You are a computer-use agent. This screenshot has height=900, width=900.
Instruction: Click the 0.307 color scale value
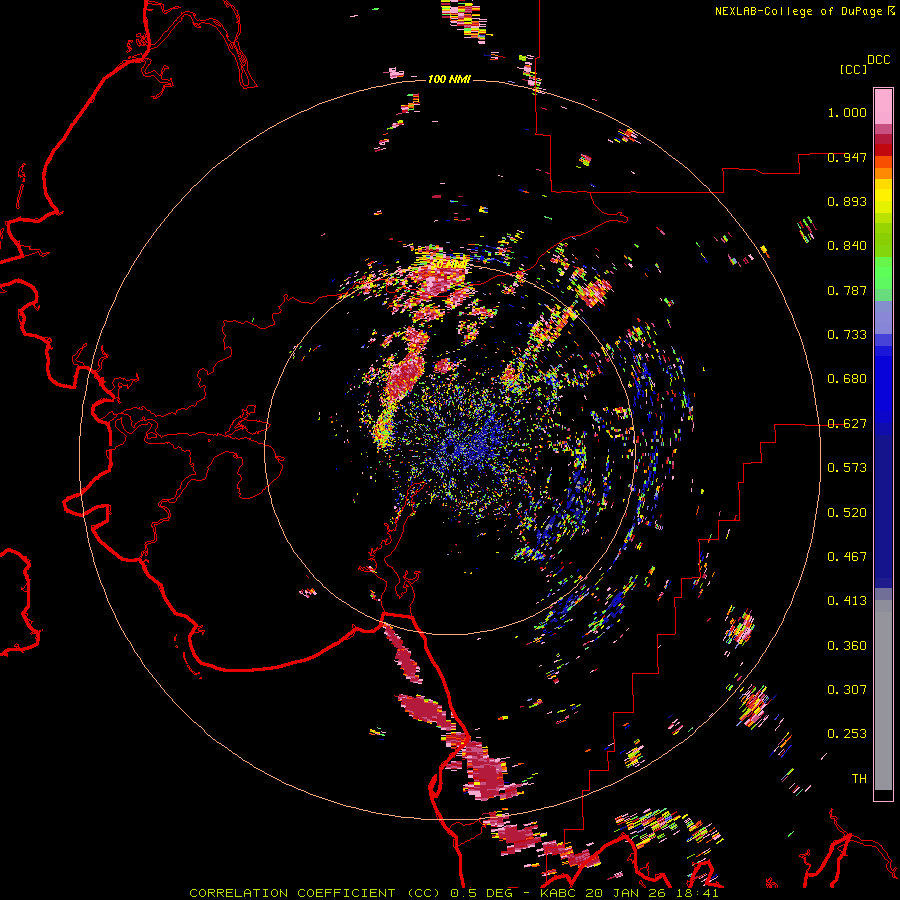coord(847,690)
